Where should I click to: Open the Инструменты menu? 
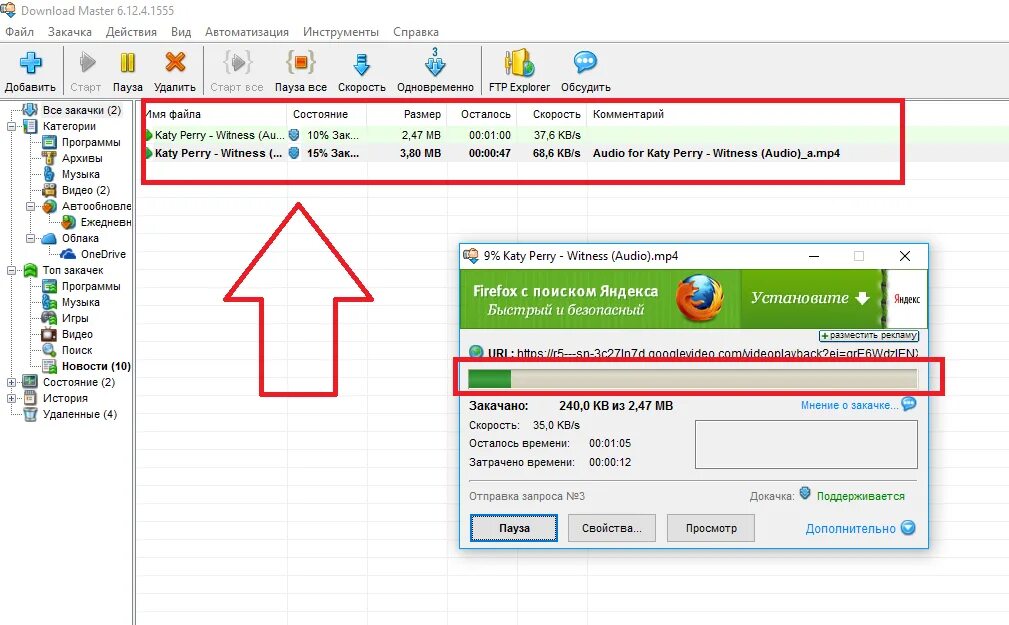(x=340, y=32)
